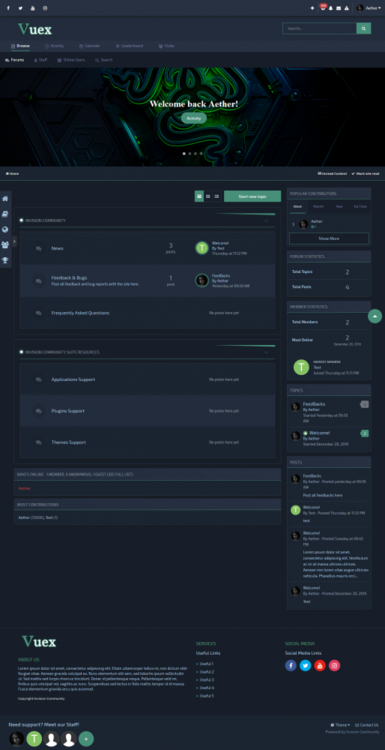
Task: Open the Instagram icon in the top bar
Action: pyautogui.click(x=45, y=8)
